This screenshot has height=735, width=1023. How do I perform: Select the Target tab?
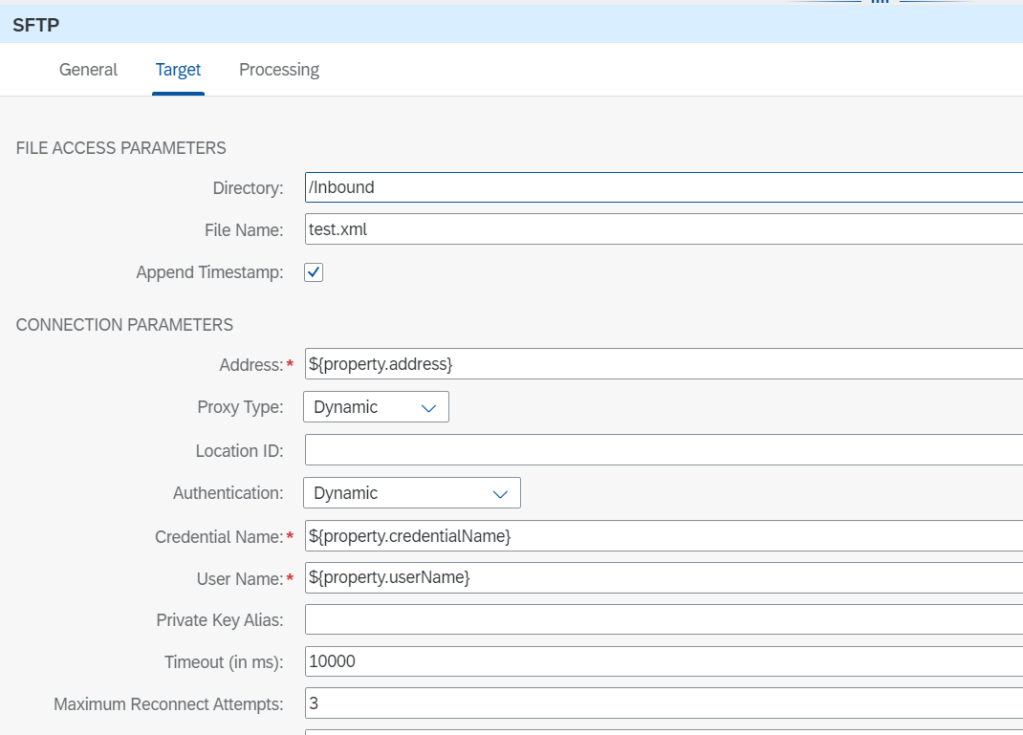point(178,69)
